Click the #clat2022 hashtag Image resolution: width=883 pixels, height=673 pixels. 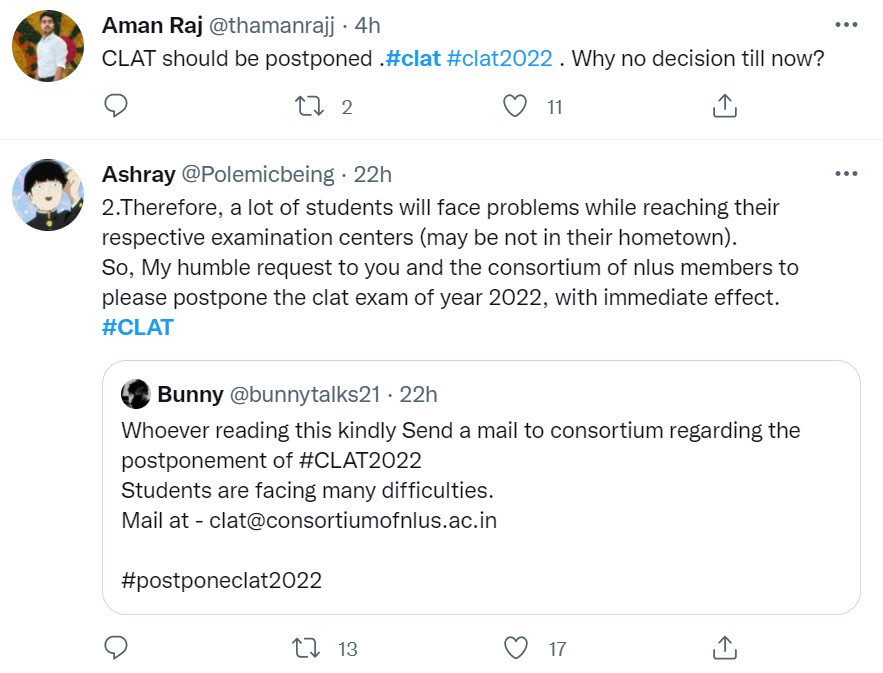point(499,58)
